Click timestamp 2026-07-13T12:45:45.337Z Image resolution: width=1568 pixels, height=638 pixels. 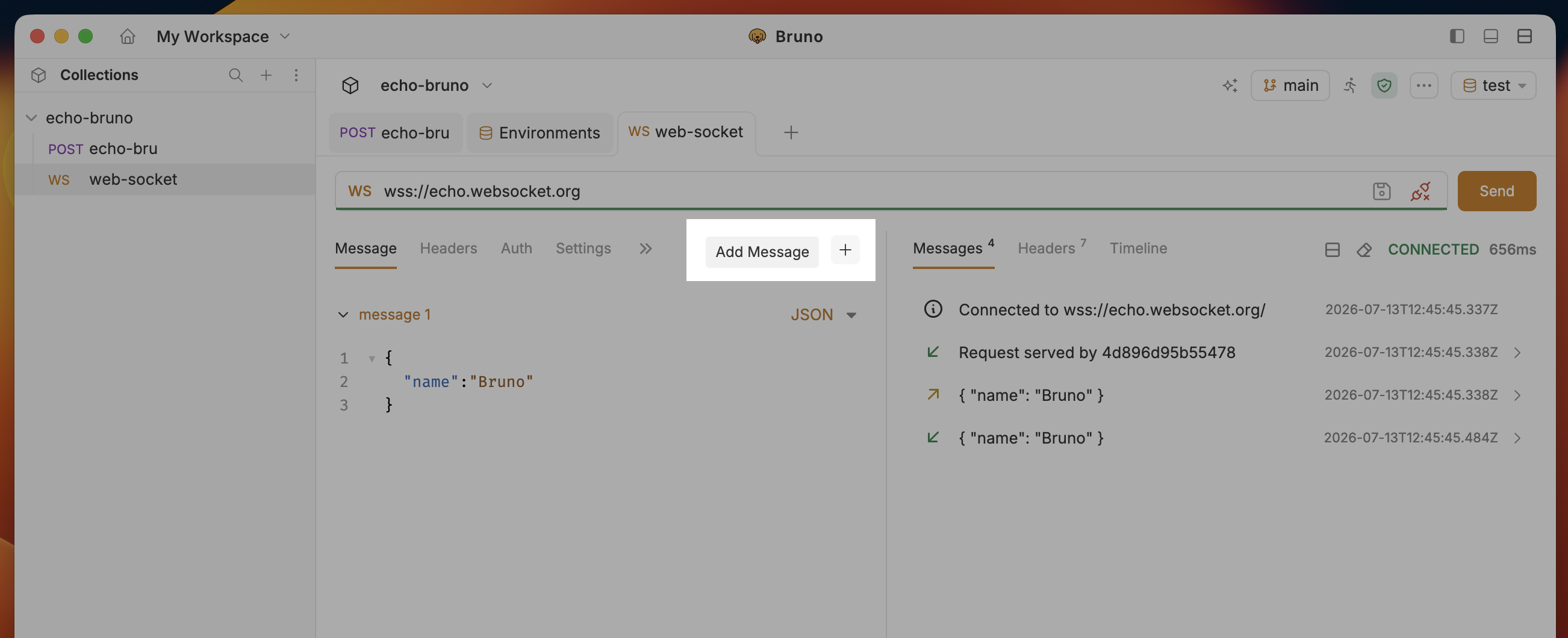[x=1411, y=309]
